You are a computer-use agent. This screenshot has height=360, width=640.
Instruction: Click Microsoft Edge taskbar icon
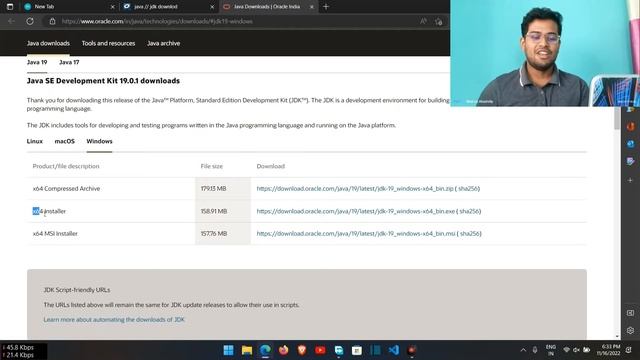click(265, 350)
